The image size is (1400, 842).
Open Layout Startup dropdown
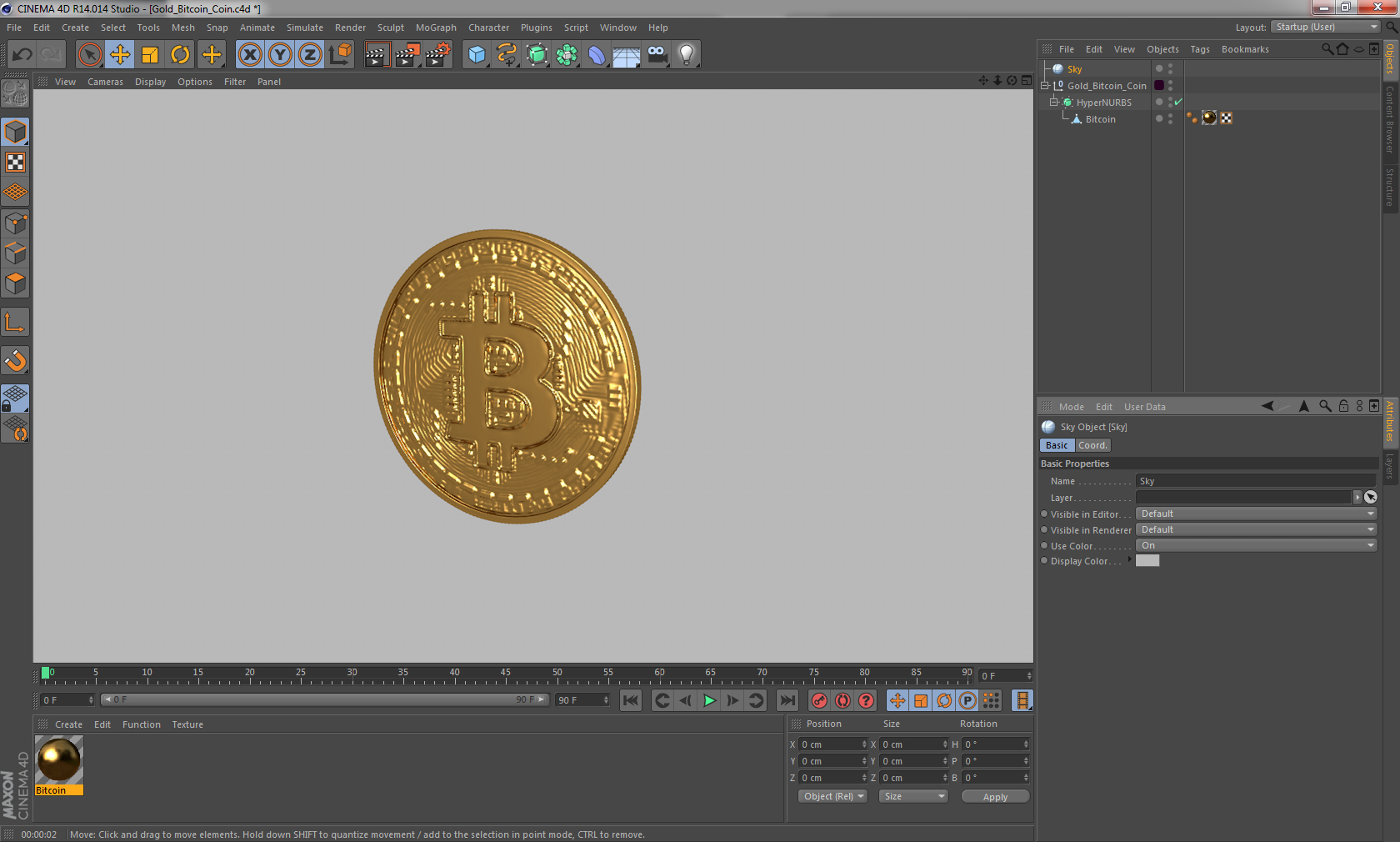click(x=1326, y=28)
